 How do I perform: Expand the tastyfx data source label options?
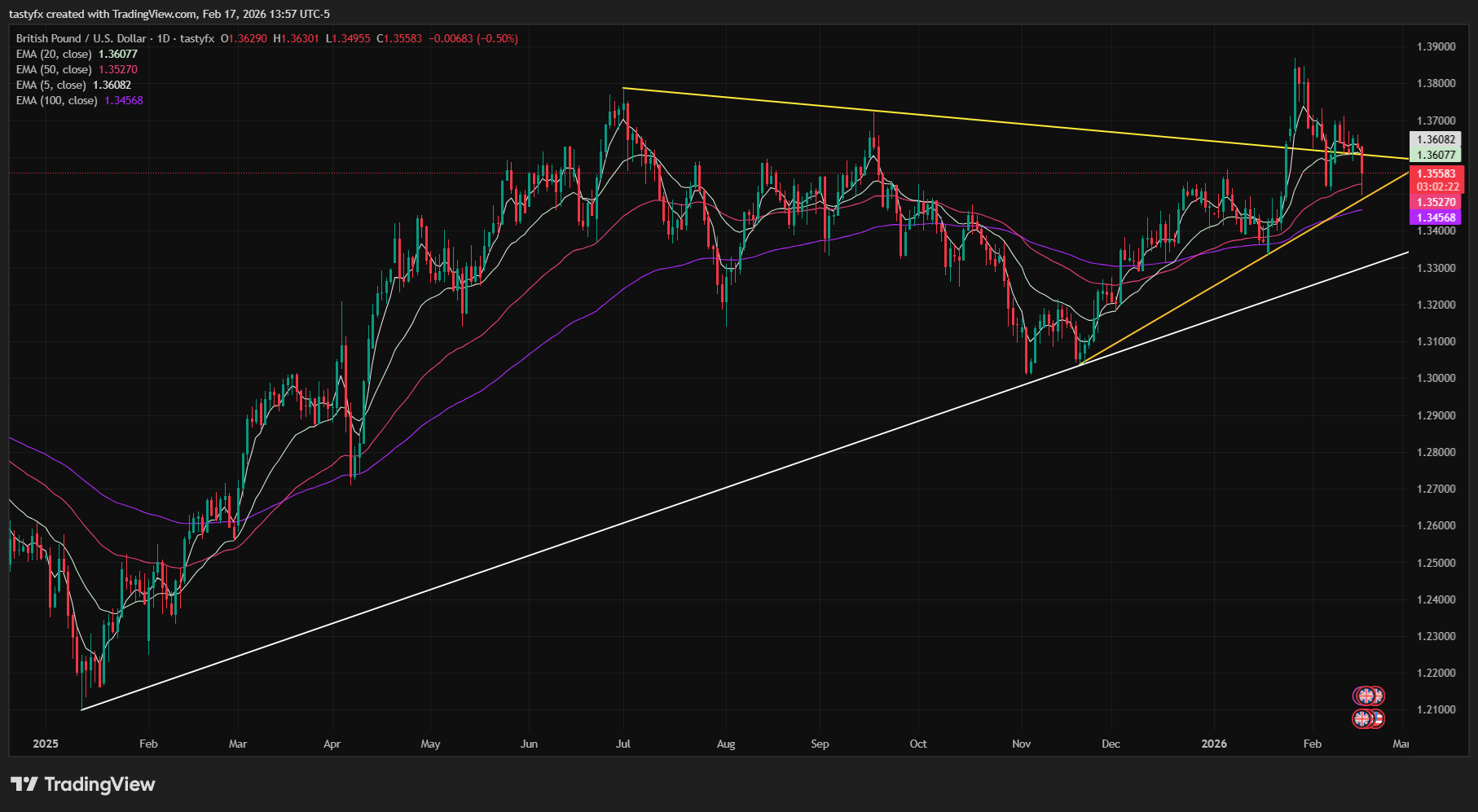coord(196,38)
